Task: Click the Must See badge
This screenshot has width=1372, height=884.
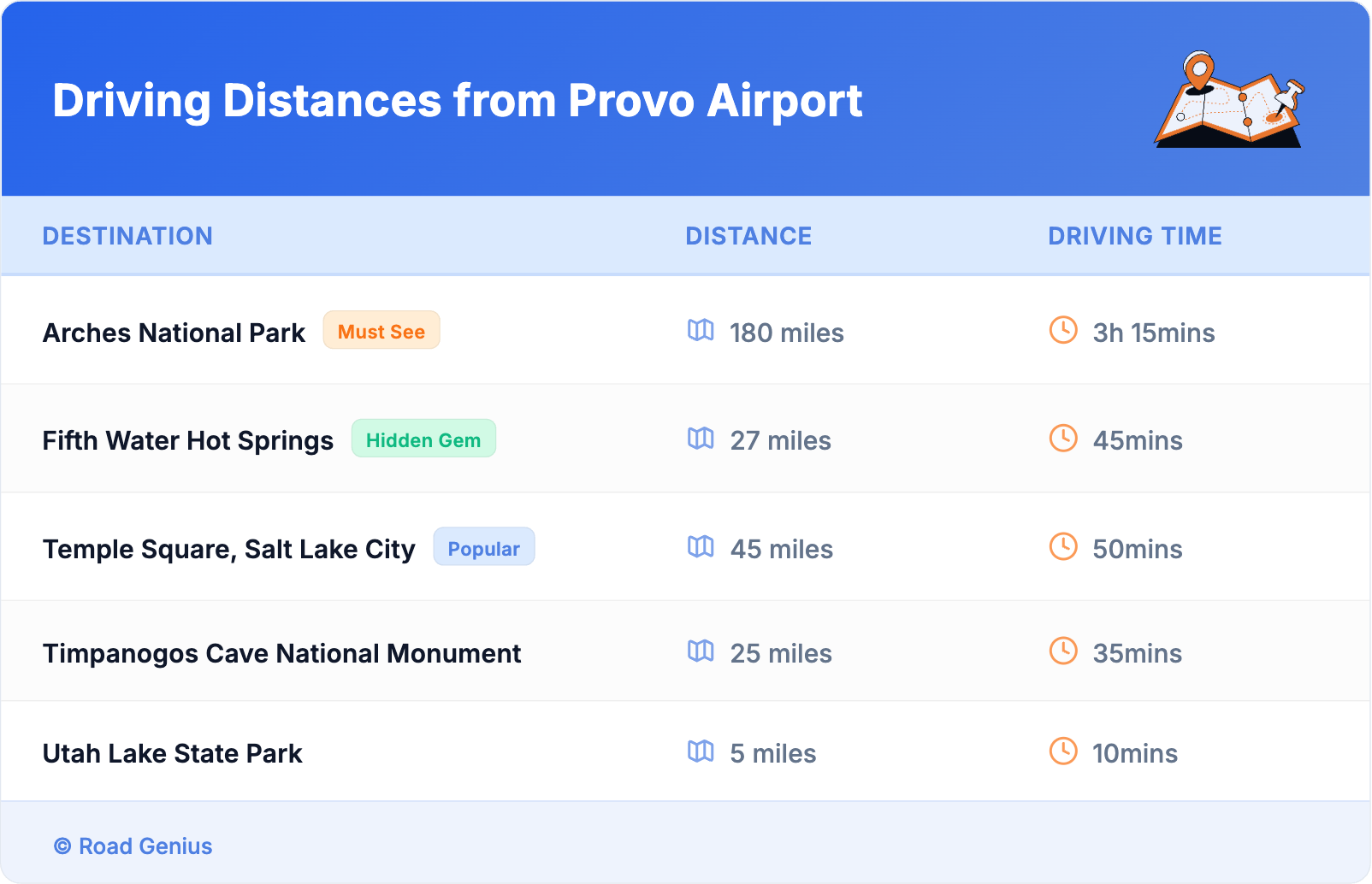Action: point(381,331)
